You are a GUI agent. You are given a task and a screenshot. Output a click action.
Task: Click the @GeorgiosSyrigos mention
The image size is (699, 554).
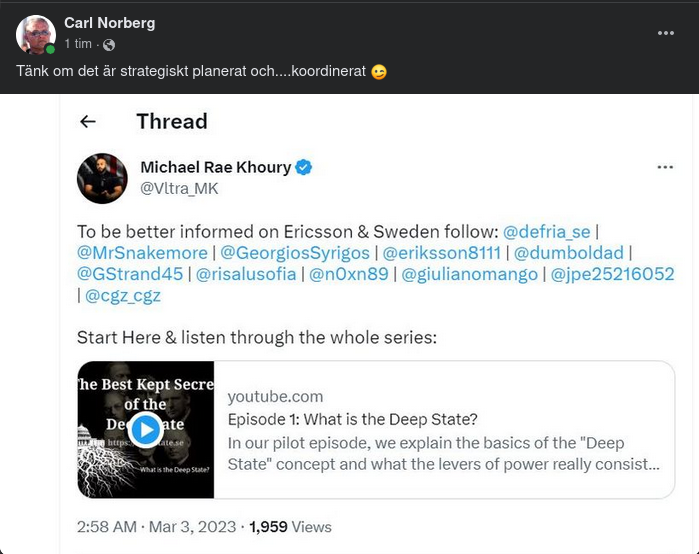tap(293, 253)
